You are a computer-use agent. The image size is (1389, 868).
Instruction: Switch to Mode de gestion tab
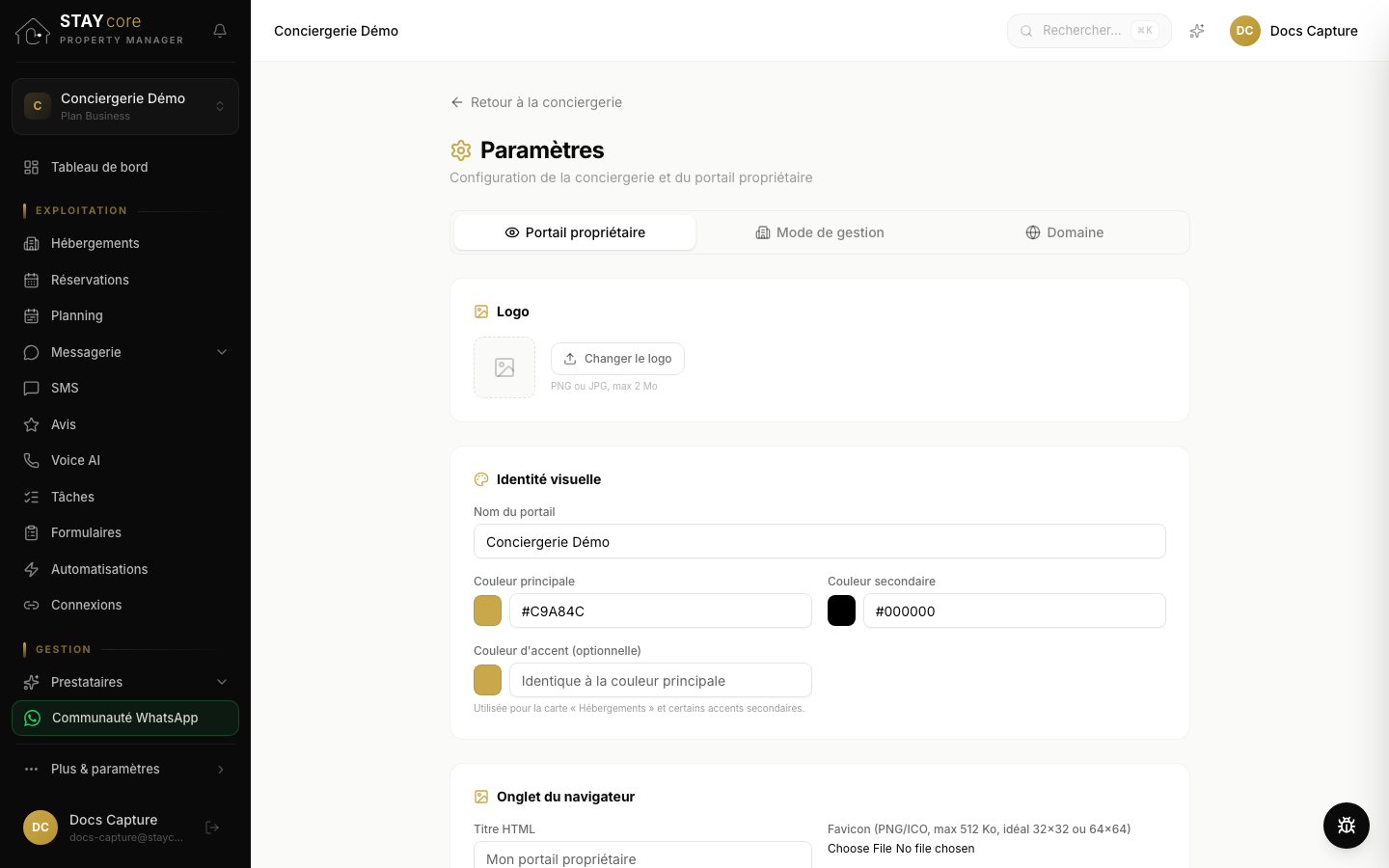[820, 232]
